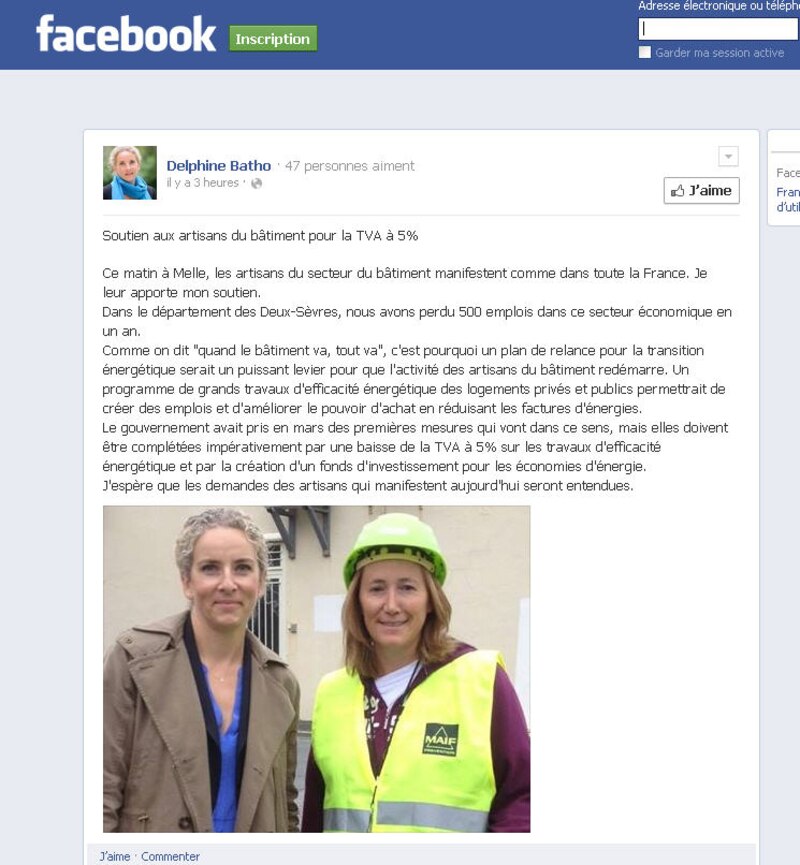Expand the post options dropdown arrow

[728, 156]
